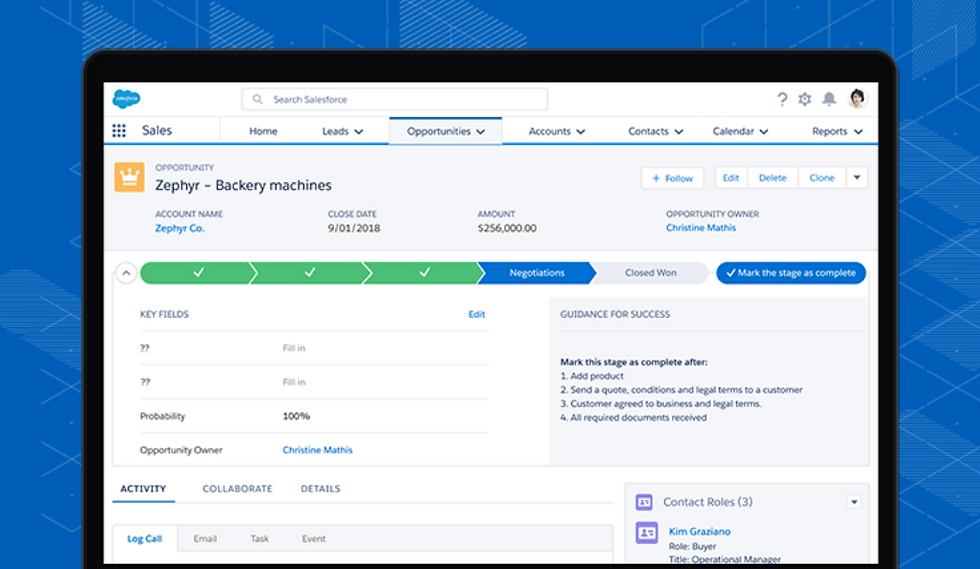The image size is (980, 569).
Task: Select the Task activity tab
Action: point(259,538)
